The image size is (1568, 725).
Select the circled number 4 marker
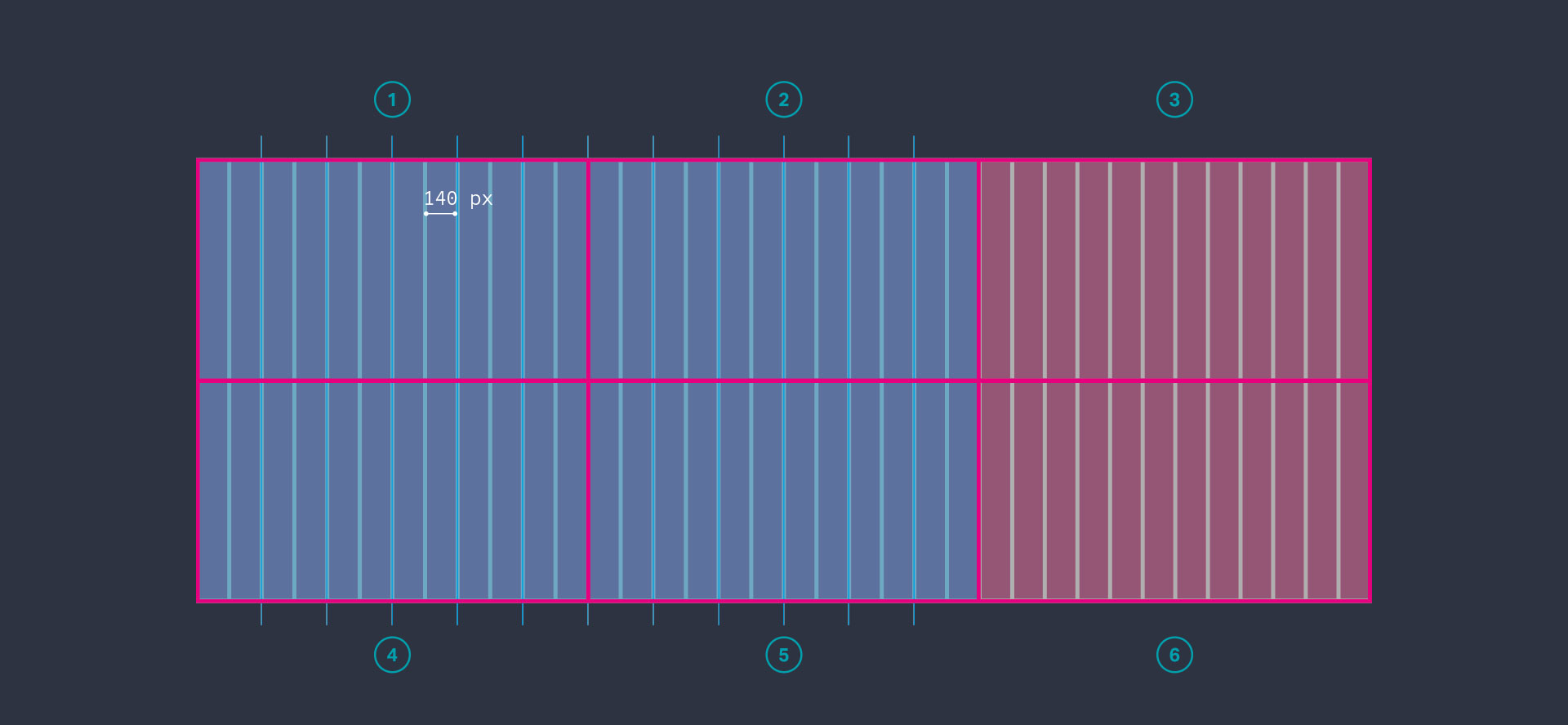click(392, 655)
